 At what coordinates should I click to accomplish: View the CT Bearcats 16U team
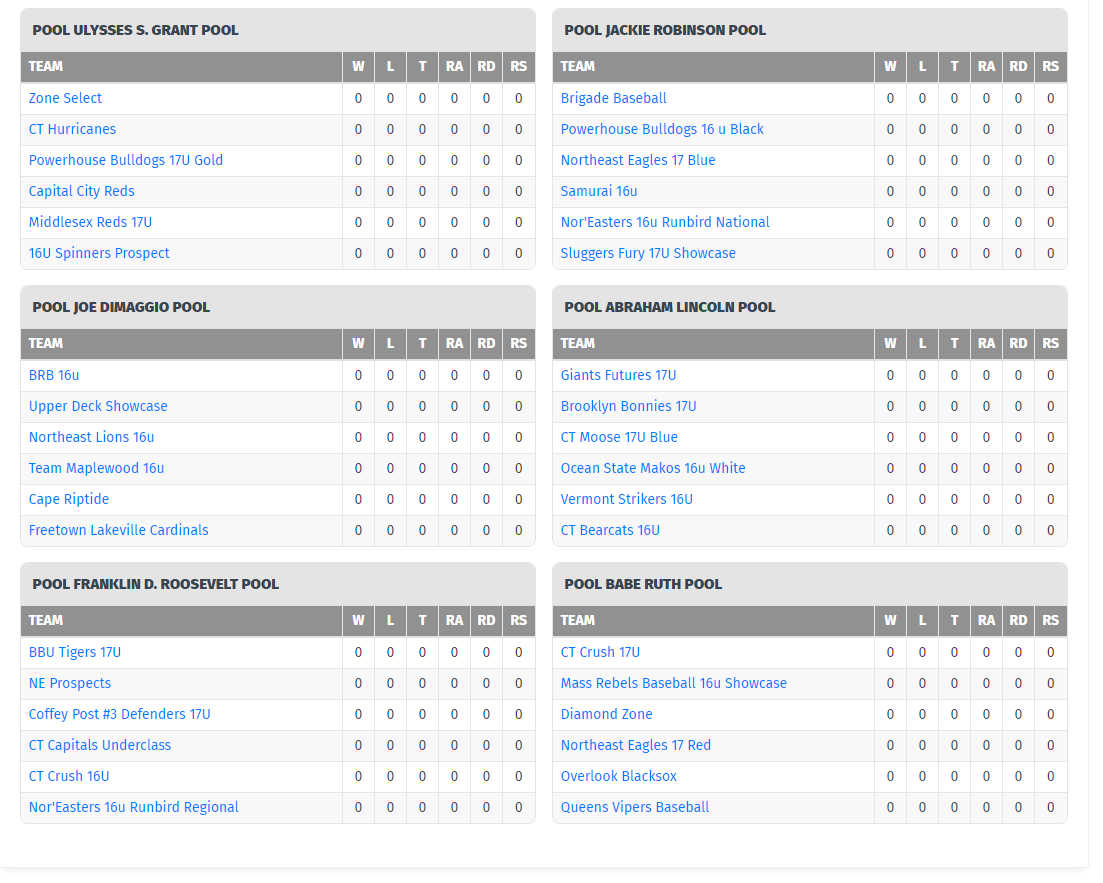[x=610, y=530]
